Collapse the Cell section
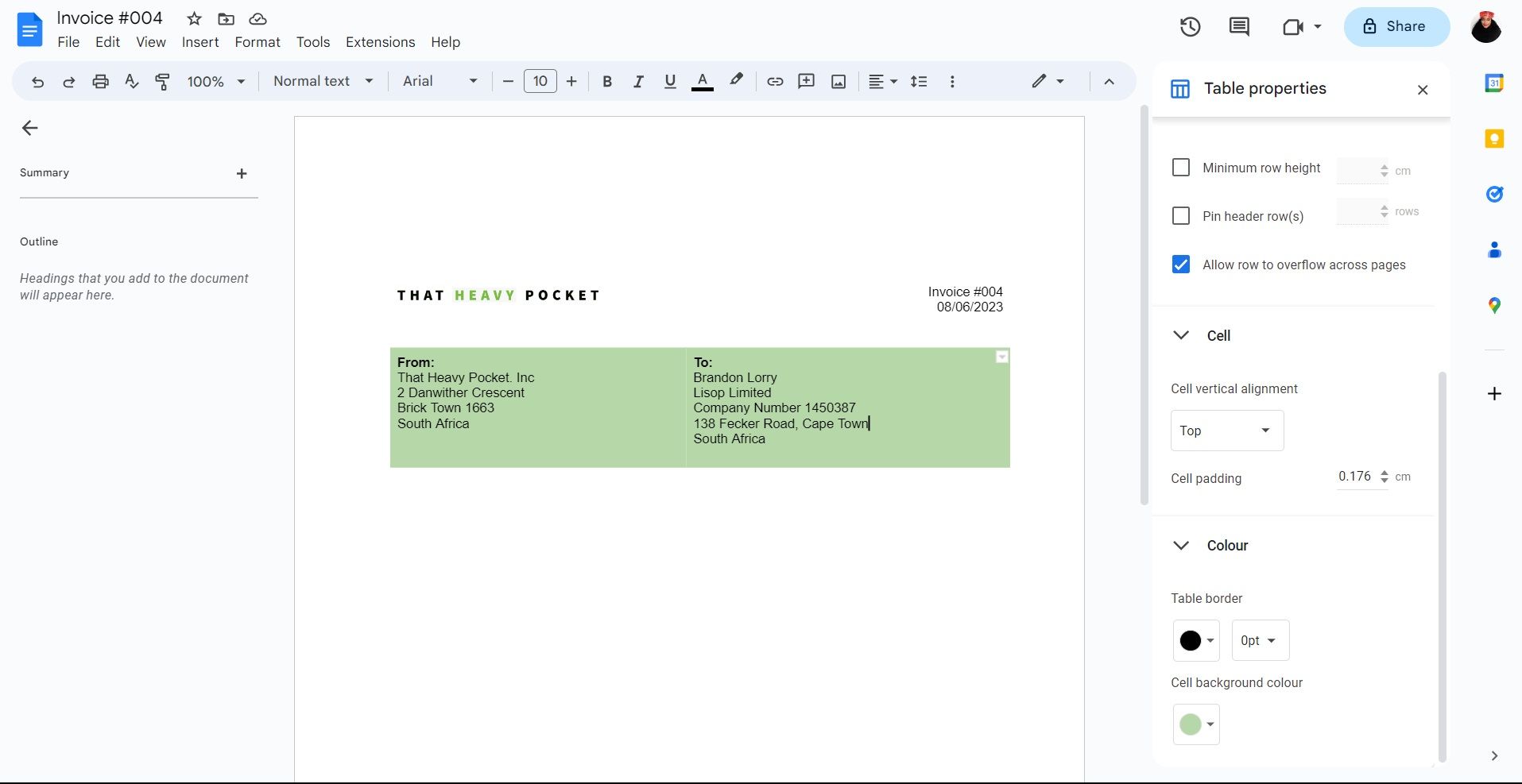 click(x=1181, y=335)
